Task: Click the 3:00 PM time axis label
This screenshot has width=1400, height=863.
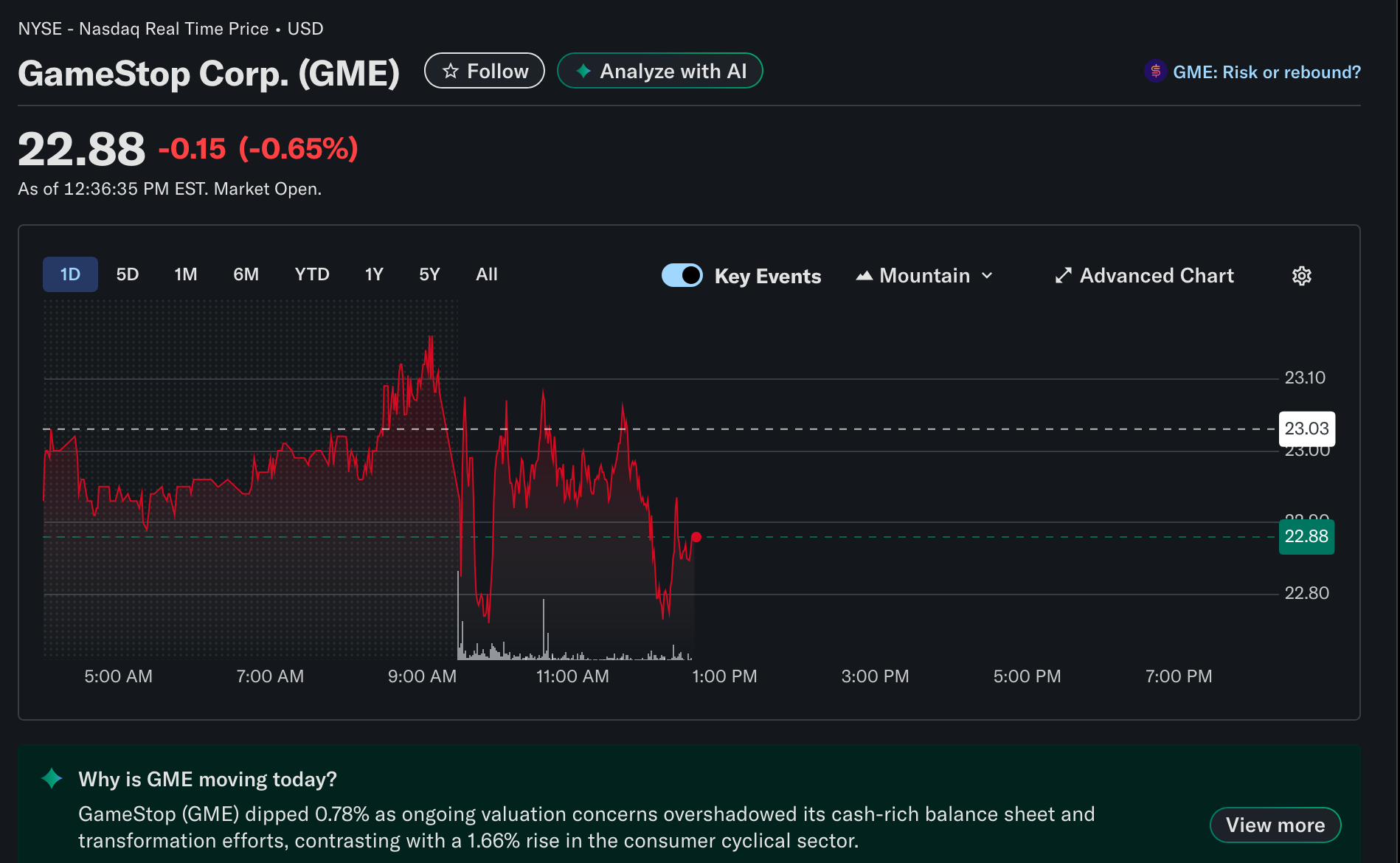Action: [x=875, y=676]
